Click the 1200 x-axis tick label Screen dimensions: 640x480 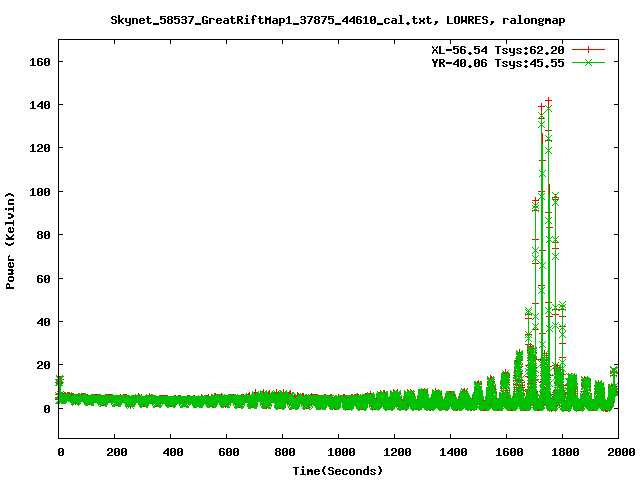tap(397, 452)
